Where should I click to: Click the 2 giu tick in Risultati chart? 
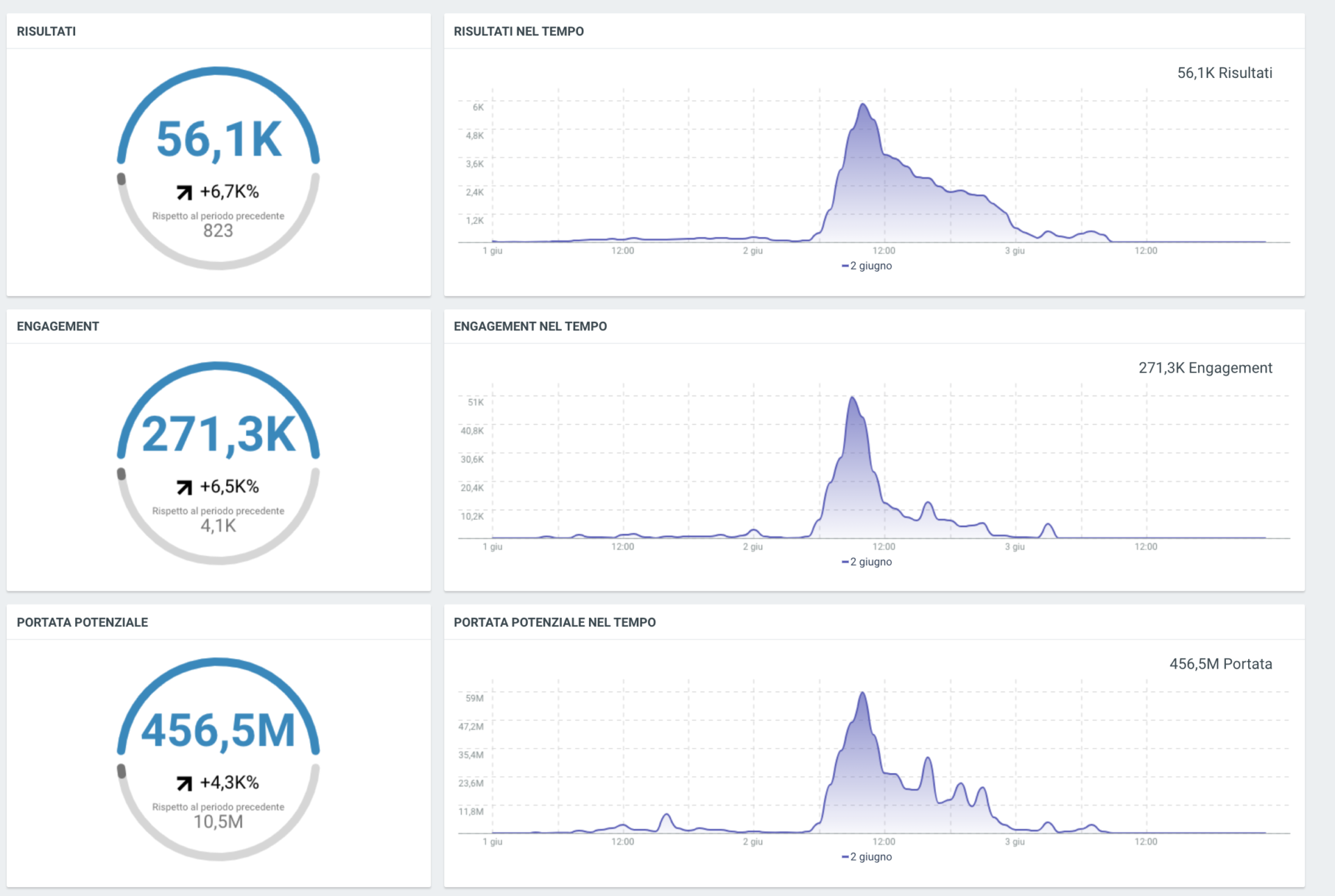[753, 250]
